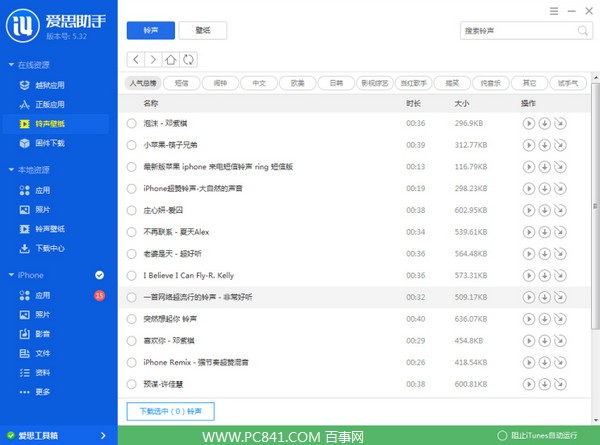Click the refresh icon in navigation bar
The width and height of the screenshot is (600, 445).
point(188,60)
